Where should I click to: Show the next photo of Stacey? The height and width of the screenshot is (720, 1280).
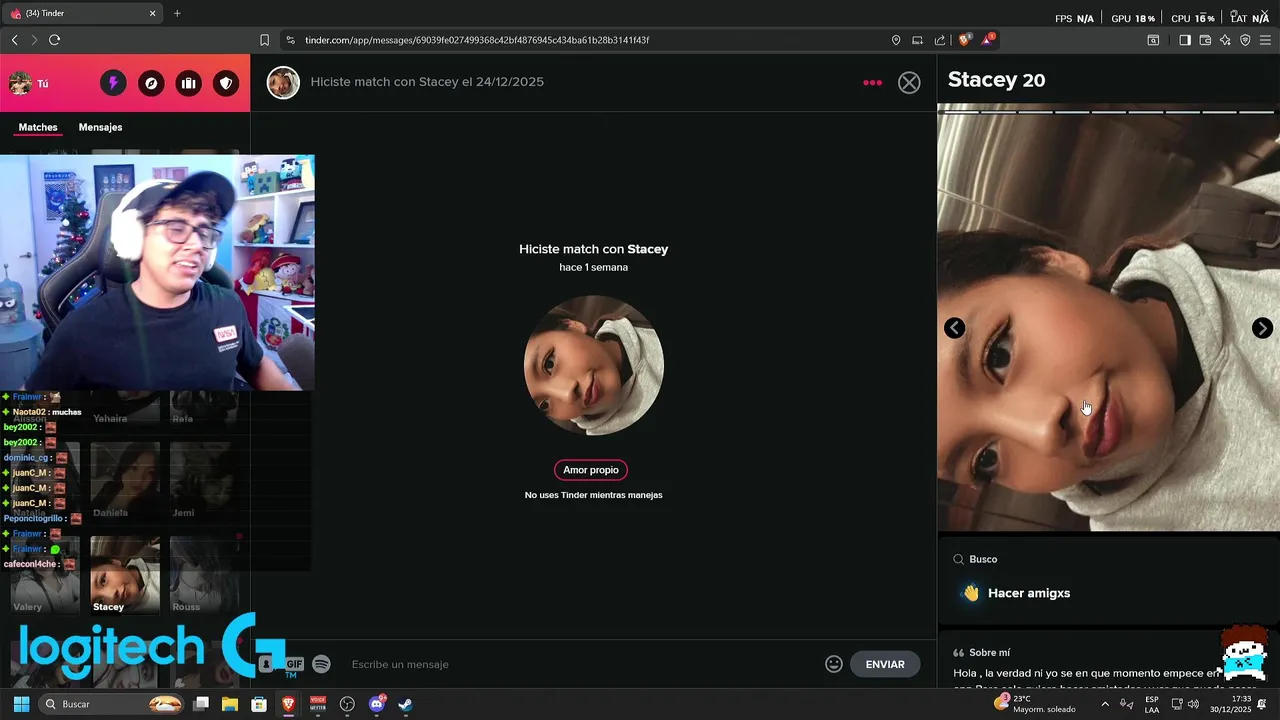(1262, 328)
